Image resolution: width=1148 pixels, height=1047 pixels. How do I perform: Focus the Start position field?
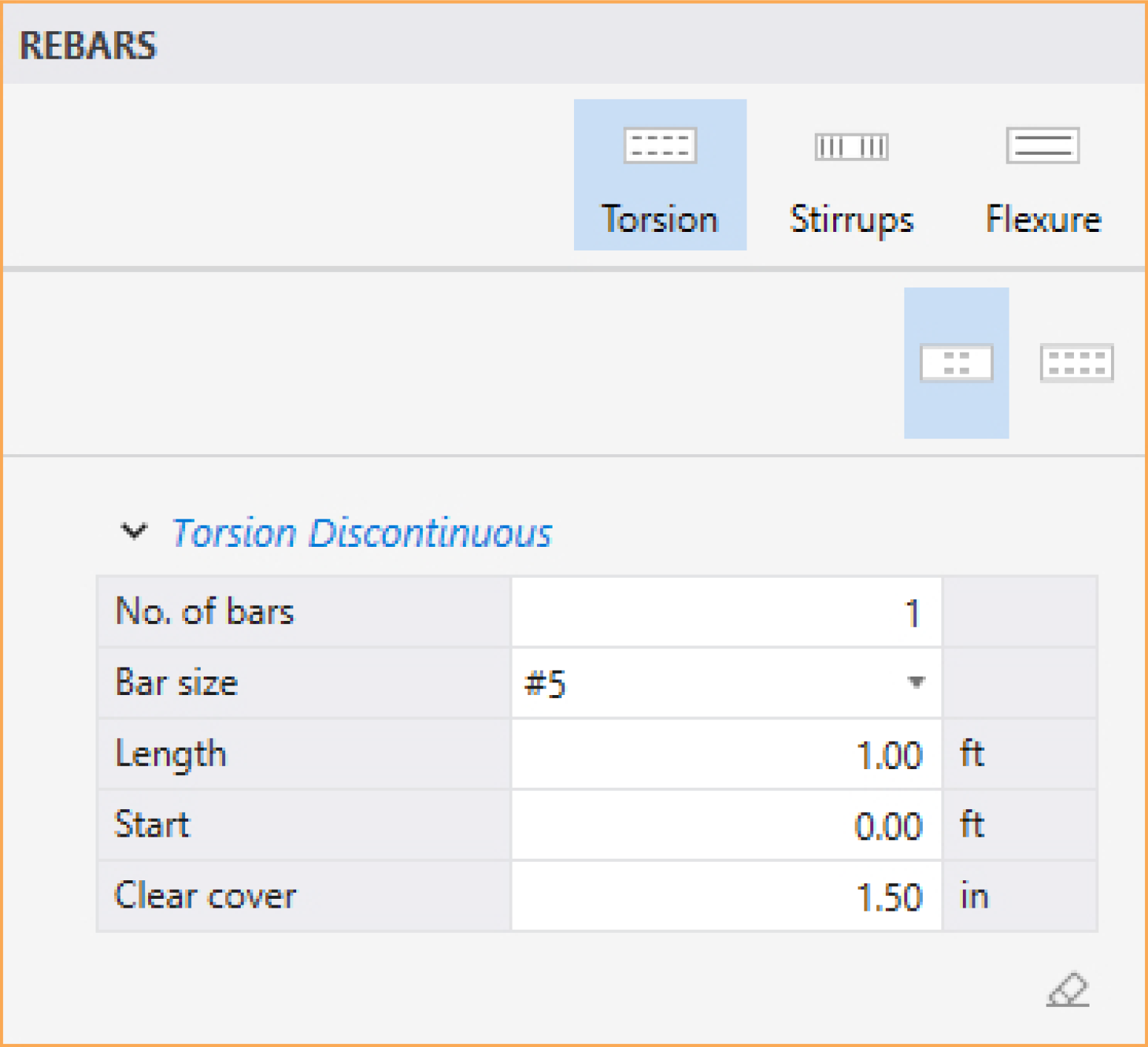click(x=726, y=825)
